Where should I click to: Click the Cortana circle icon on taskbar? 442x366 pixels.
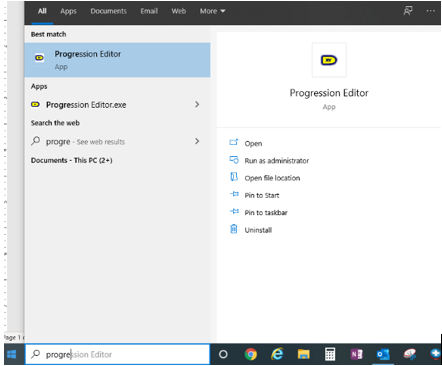[x=223, y=354]
